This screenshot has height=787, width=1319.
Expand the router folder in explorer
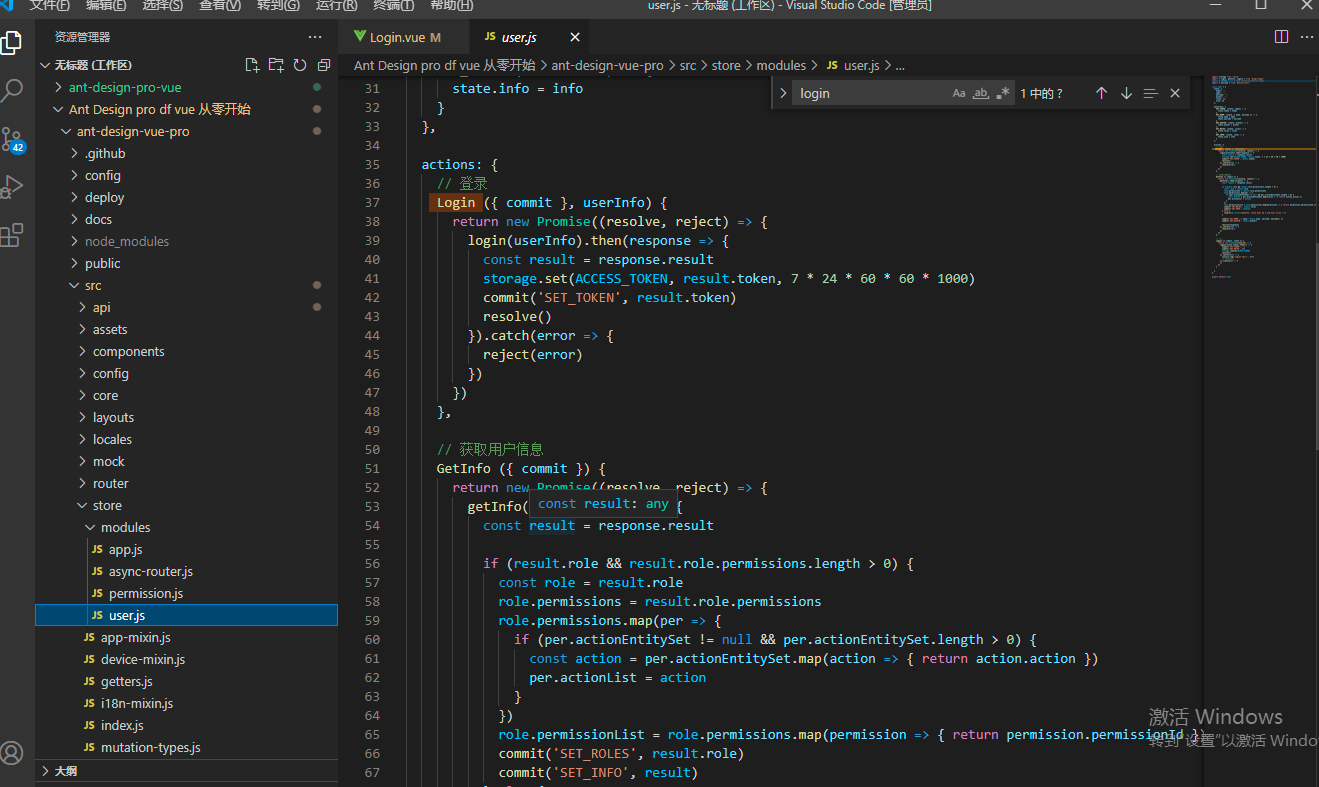point(110,483)
